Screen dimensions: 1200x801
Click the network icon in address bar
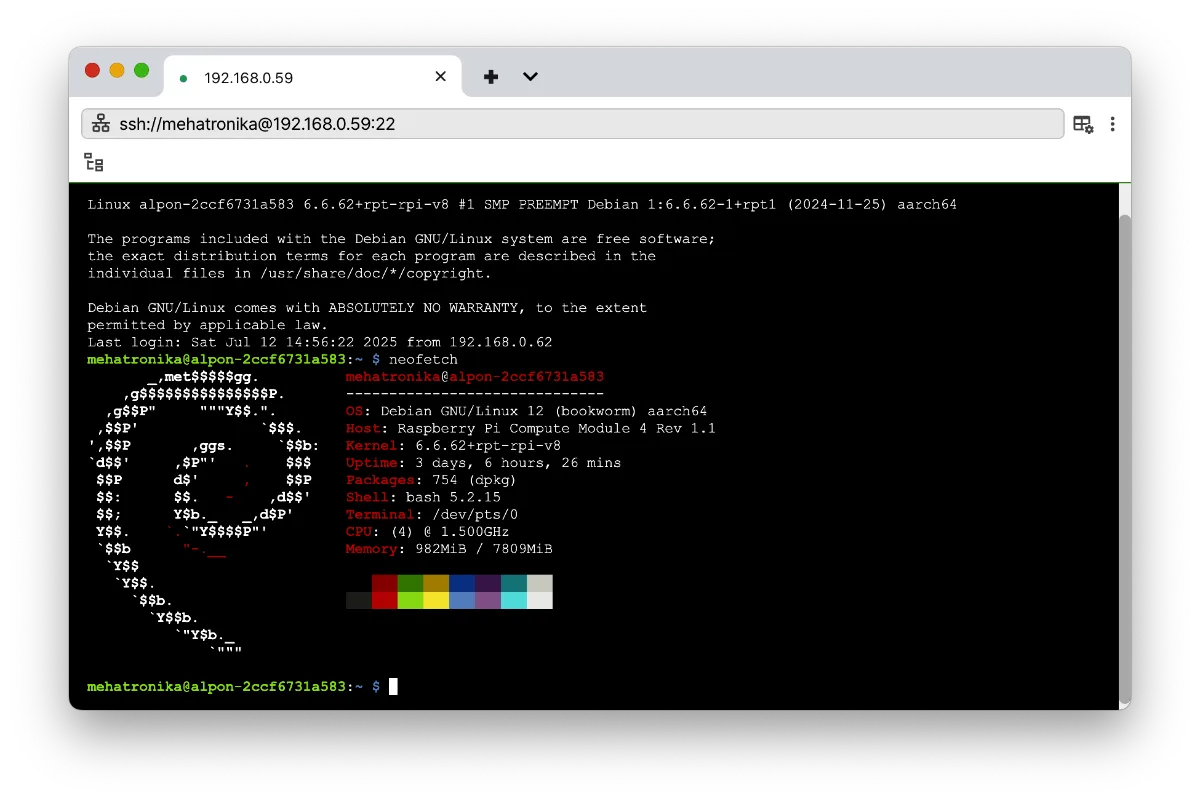pos(100,124)
